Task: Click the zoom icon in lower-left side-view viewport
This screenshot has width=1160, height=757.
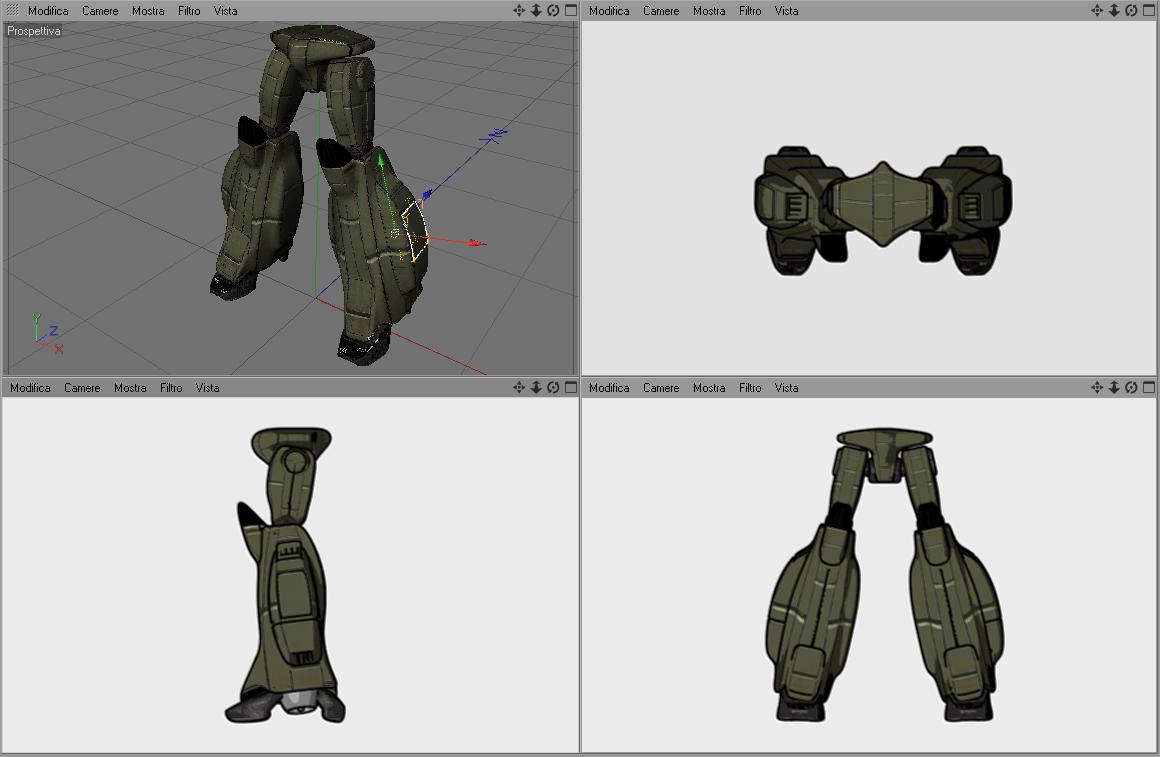Action: (x=536, y=387)
